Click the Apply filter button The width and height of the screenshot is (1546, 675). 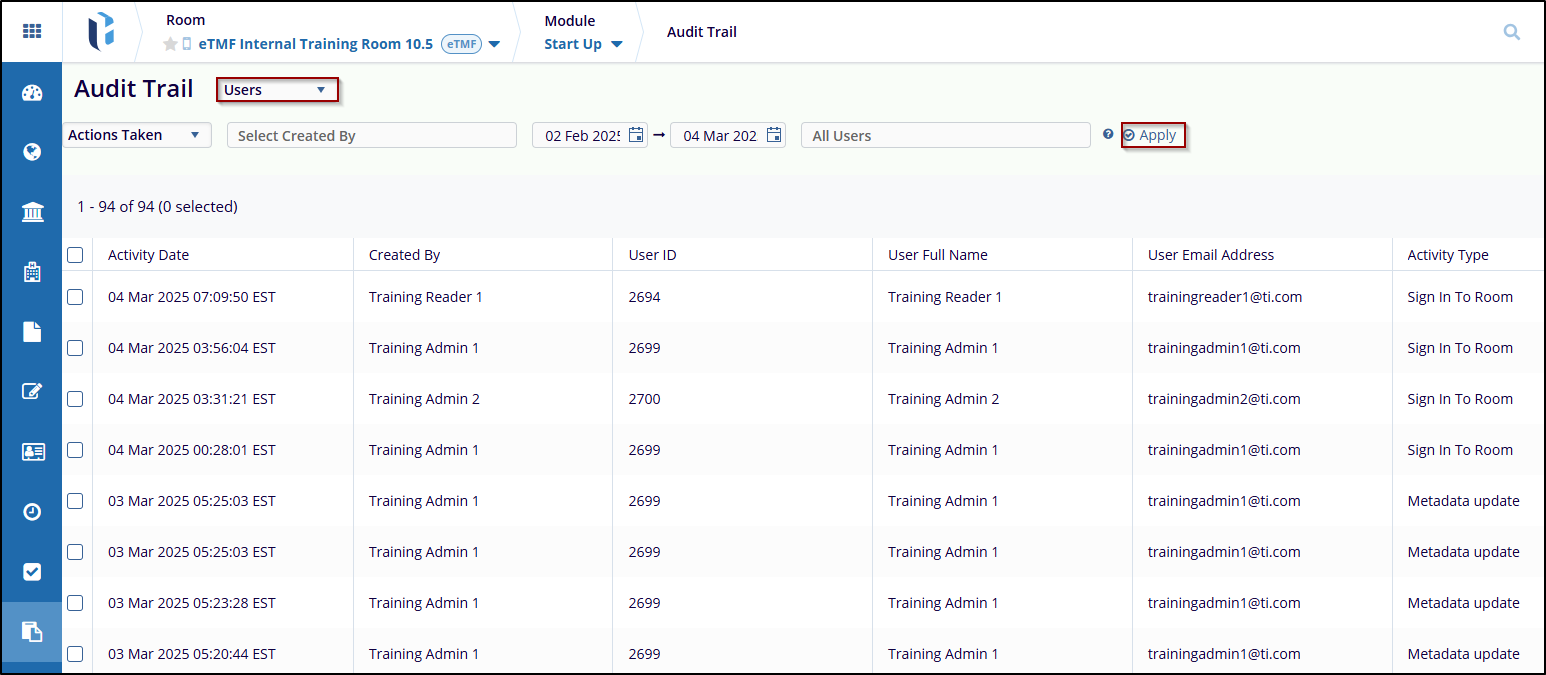(x=1152, y=135)
